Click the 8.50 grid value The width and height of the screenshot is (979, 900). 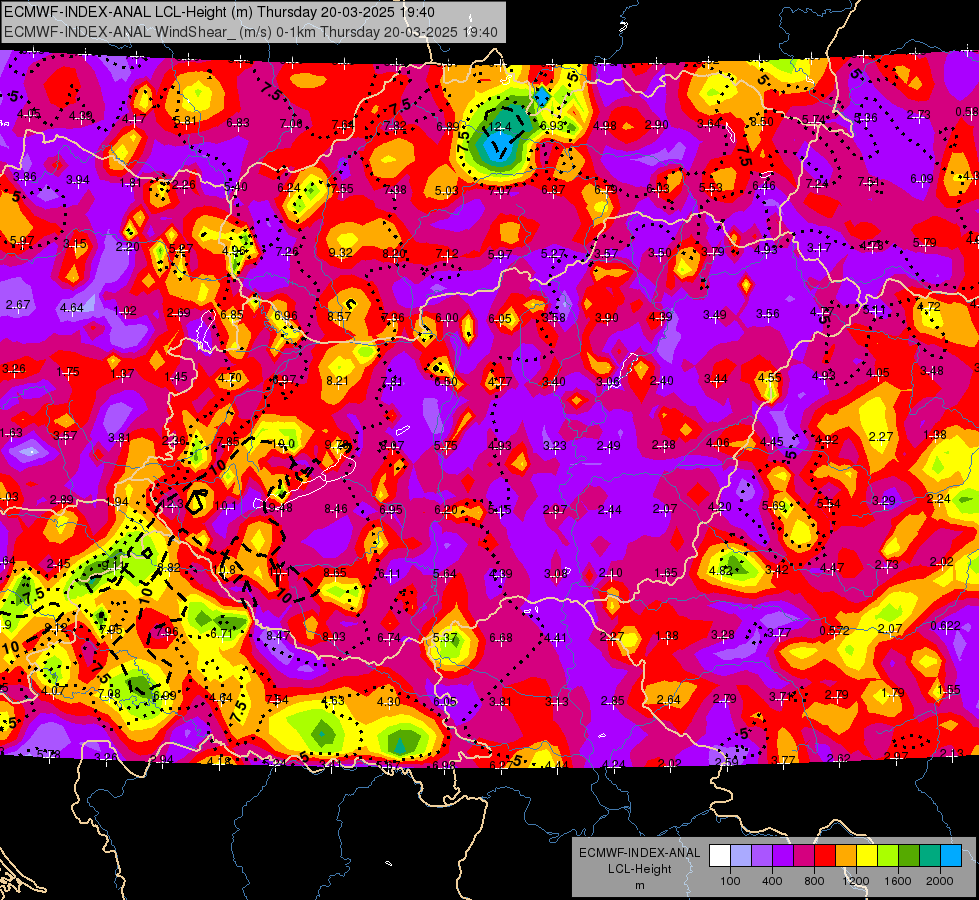(762, 122)
